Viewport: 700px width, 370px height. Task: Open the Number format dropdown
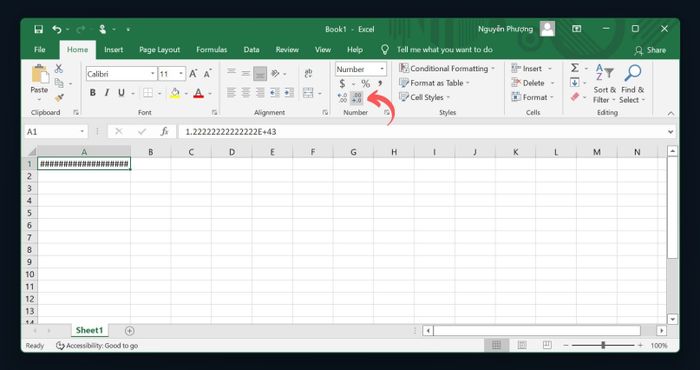382,69
